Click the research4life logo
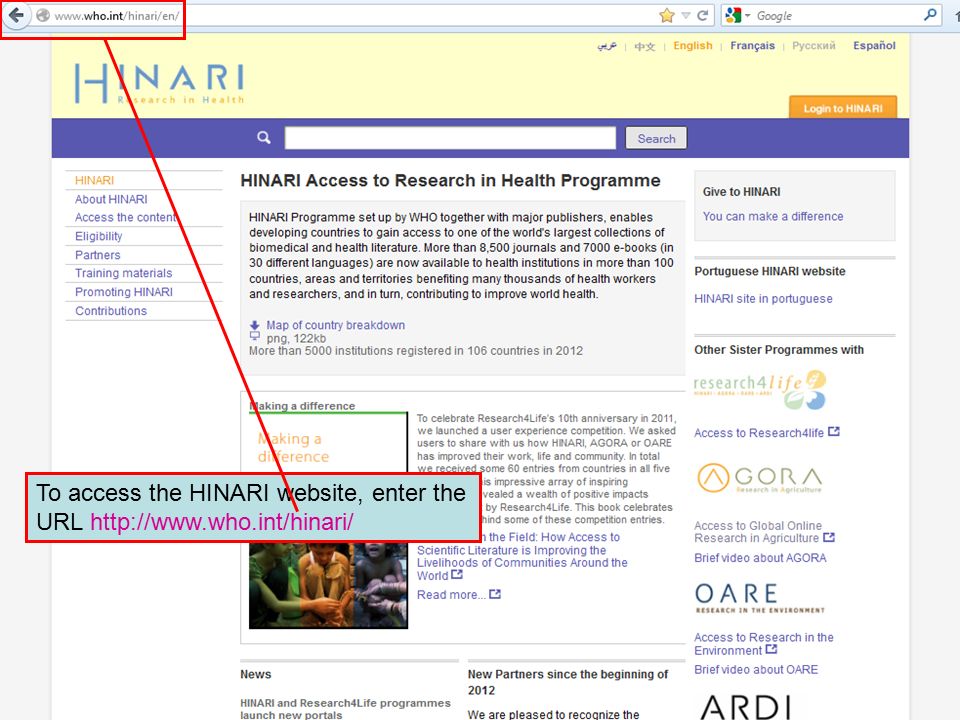Screen dimensions: 960x720 pyautogui.click(x=760, y=389)
